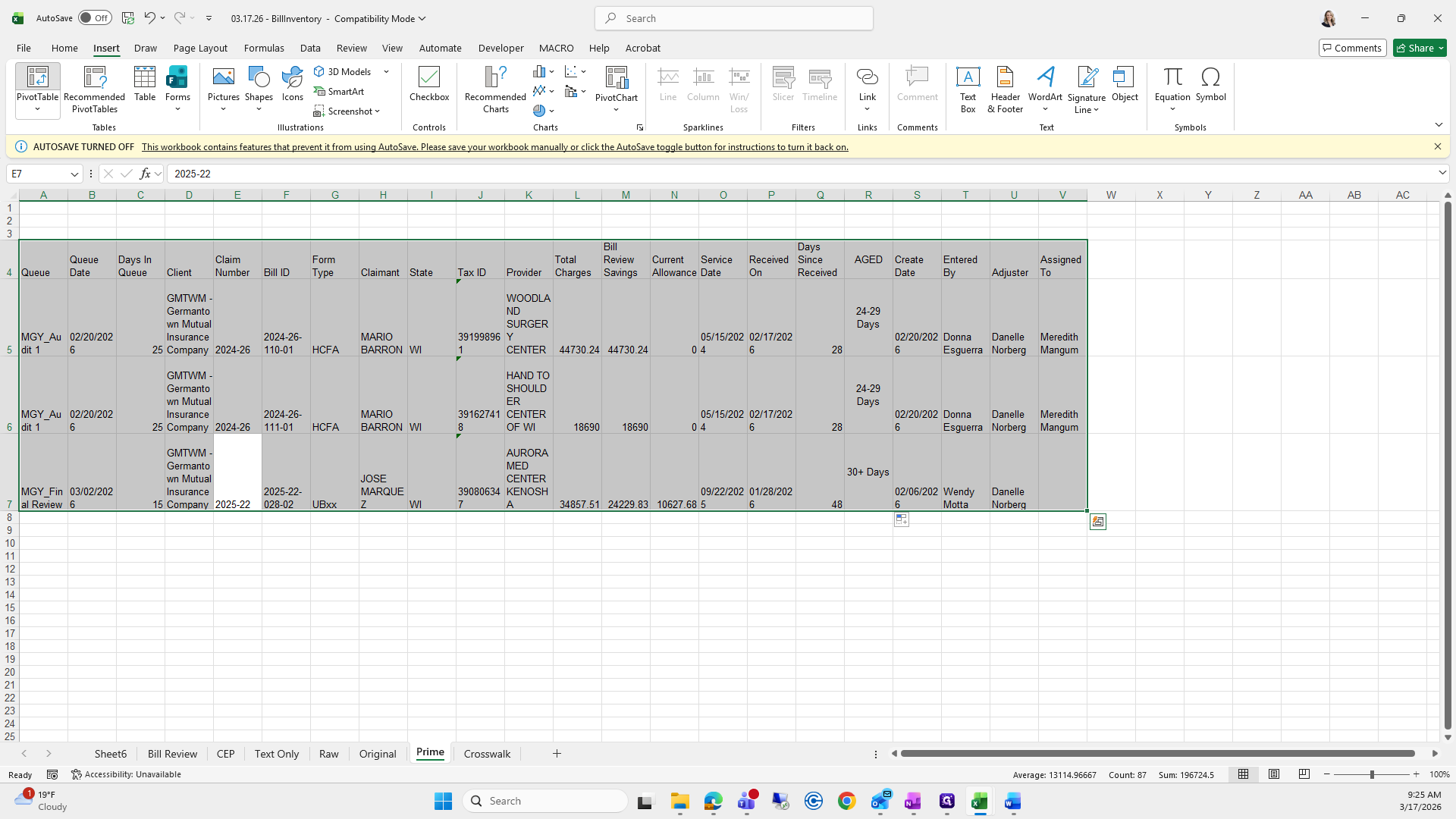
Task: Toggle the AutoSave switch
Action: pyautogui.click(x=95, y=18)
